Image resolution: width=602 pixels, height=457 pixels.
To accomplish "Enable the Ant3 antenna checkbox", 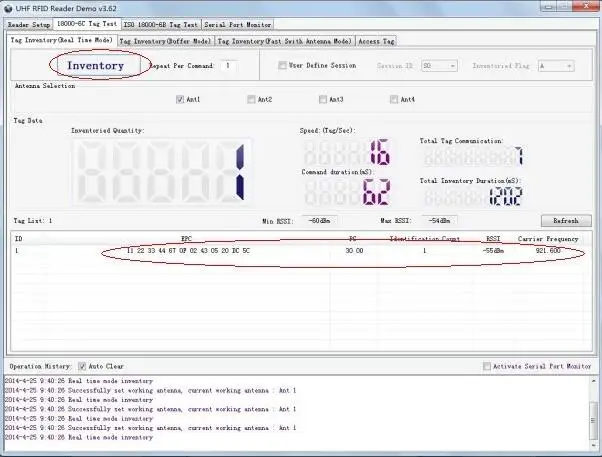I will pos(322,99).
